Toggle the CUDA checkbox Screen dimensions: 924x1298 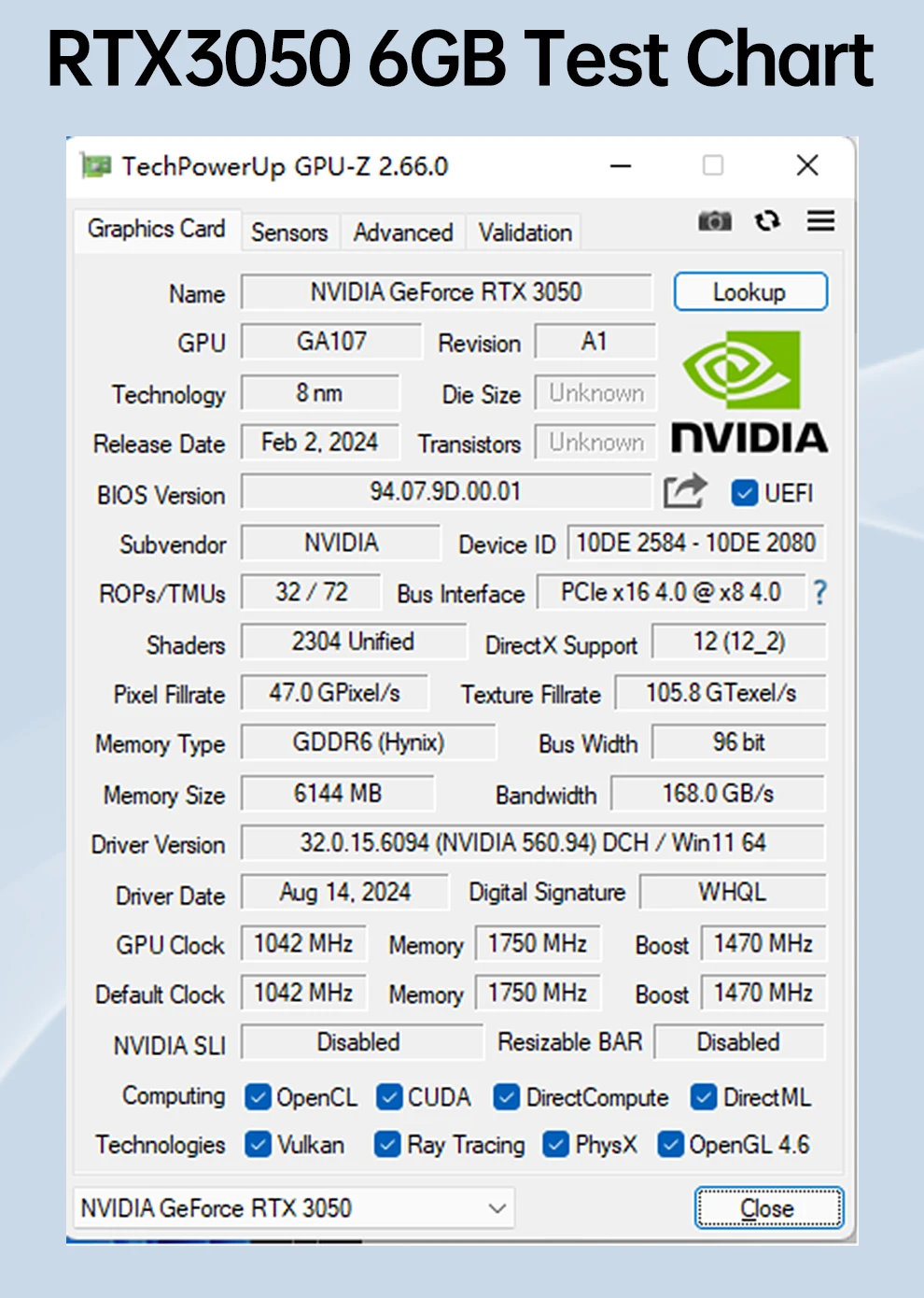[x=389, y=1096]
